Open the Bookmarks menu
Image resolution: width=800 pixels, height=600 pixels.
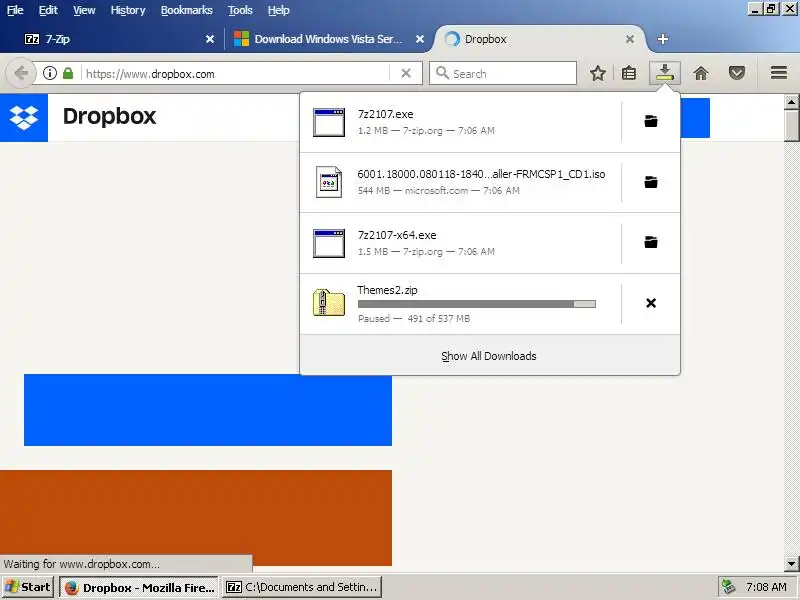(187, 10)
